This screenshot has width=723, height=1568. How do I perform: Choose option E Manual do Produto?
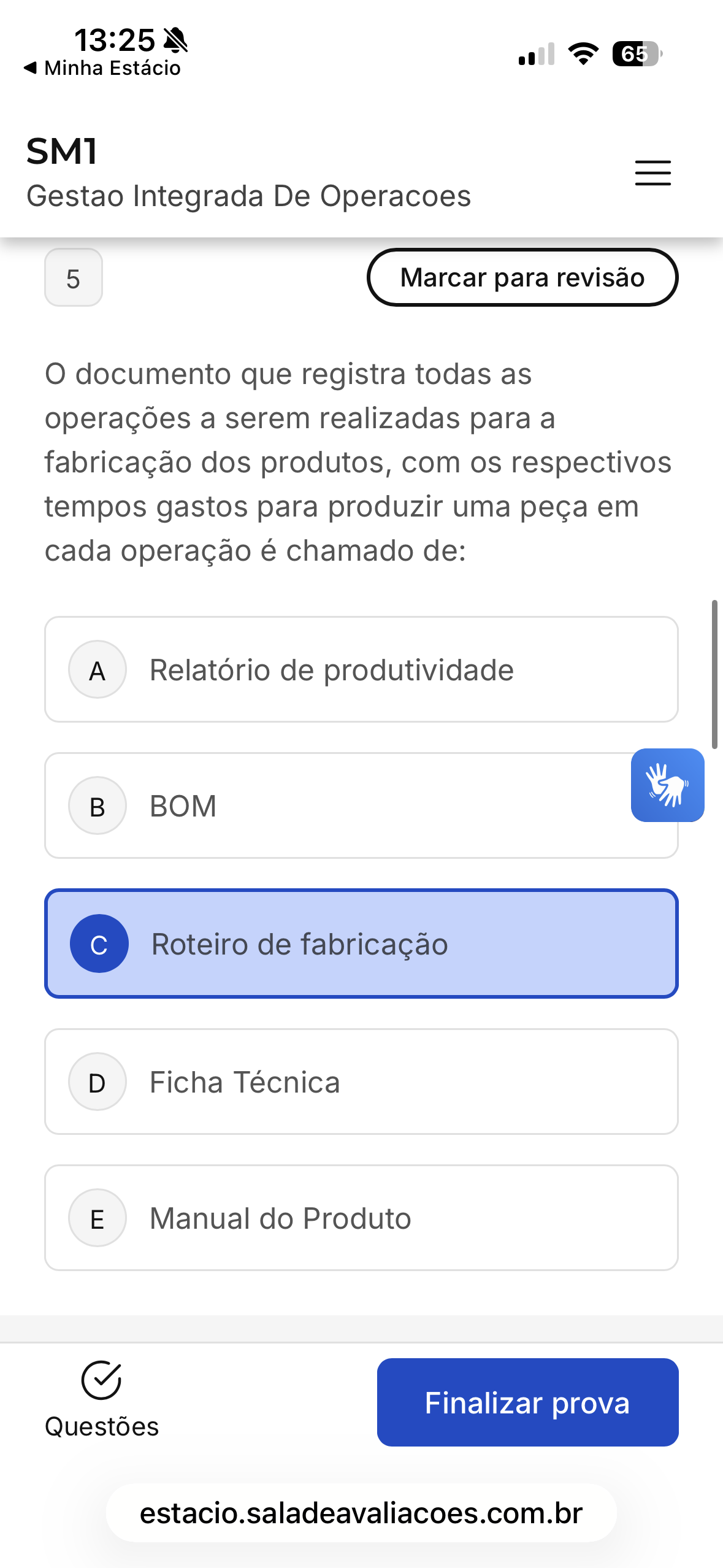click(x=361, y=1218)
